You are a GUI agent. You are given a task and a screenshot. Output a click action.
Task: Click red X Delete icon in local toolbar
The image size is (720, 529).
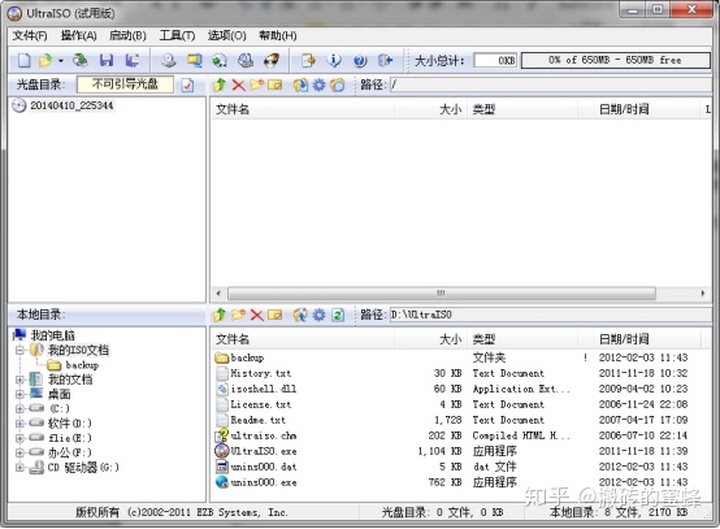257,315
